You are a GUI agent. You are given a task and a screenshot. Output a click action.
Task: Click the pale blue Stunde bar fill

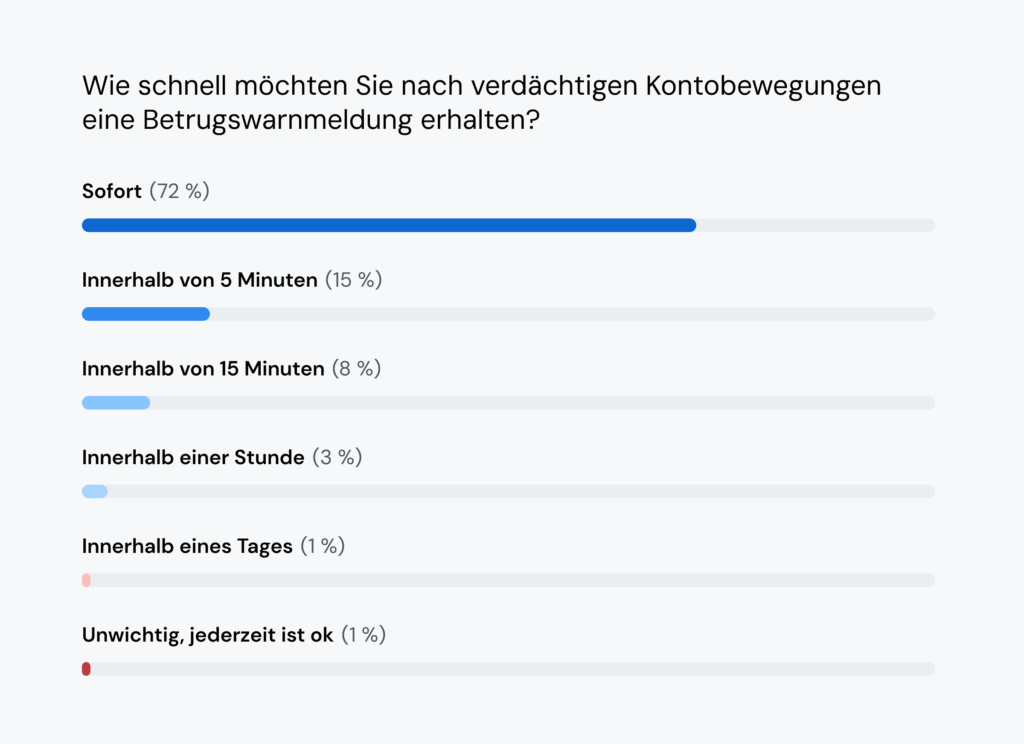[95, 492]
